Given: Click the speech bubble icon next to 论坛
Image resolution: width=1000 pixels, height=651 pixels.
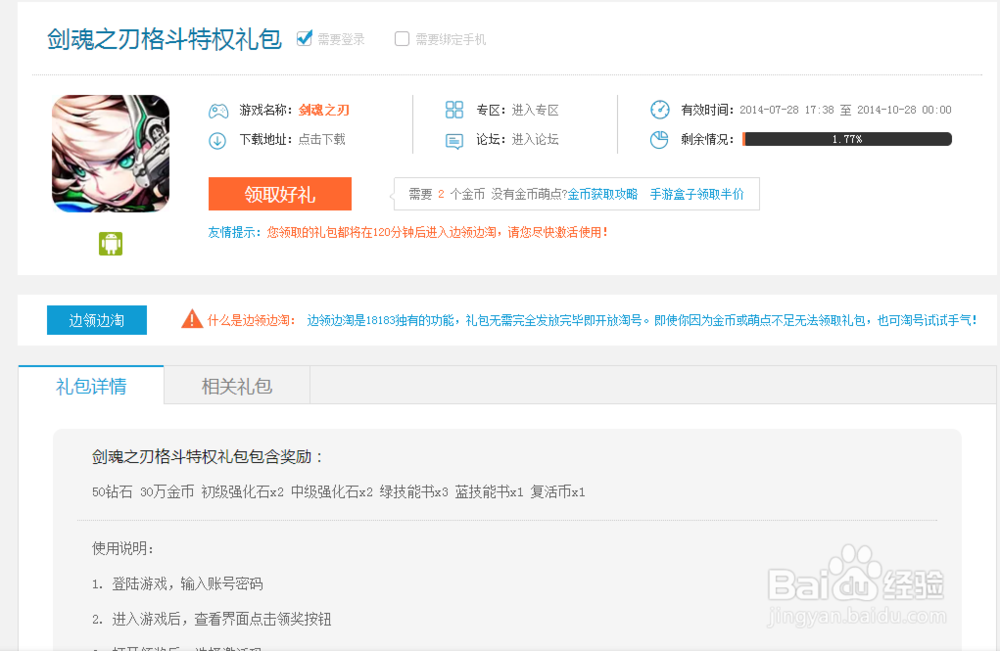Looking at the screenshot, I should click(453, 140).
